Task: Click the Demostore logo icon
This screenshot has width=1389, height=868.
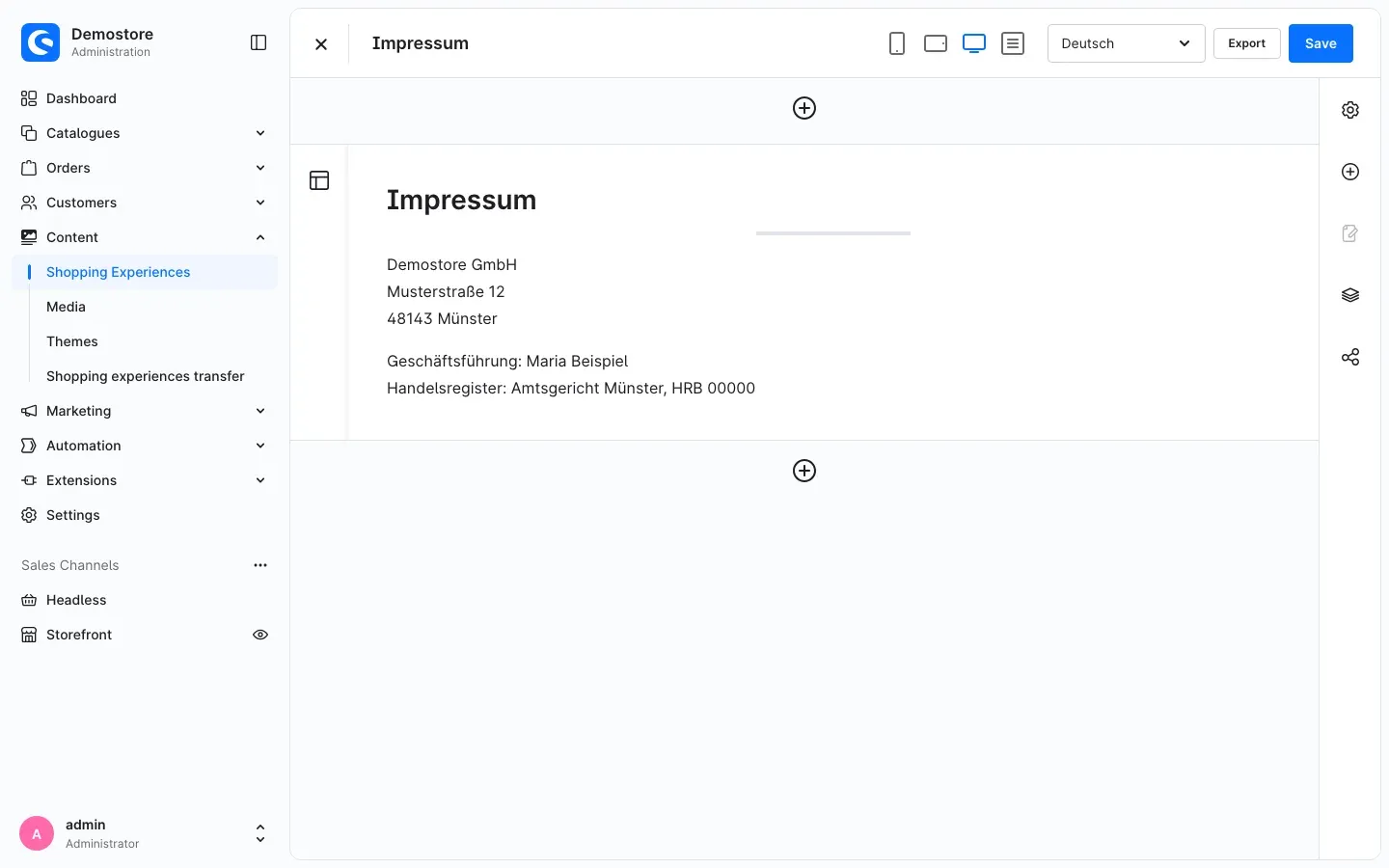Action: 41,42
